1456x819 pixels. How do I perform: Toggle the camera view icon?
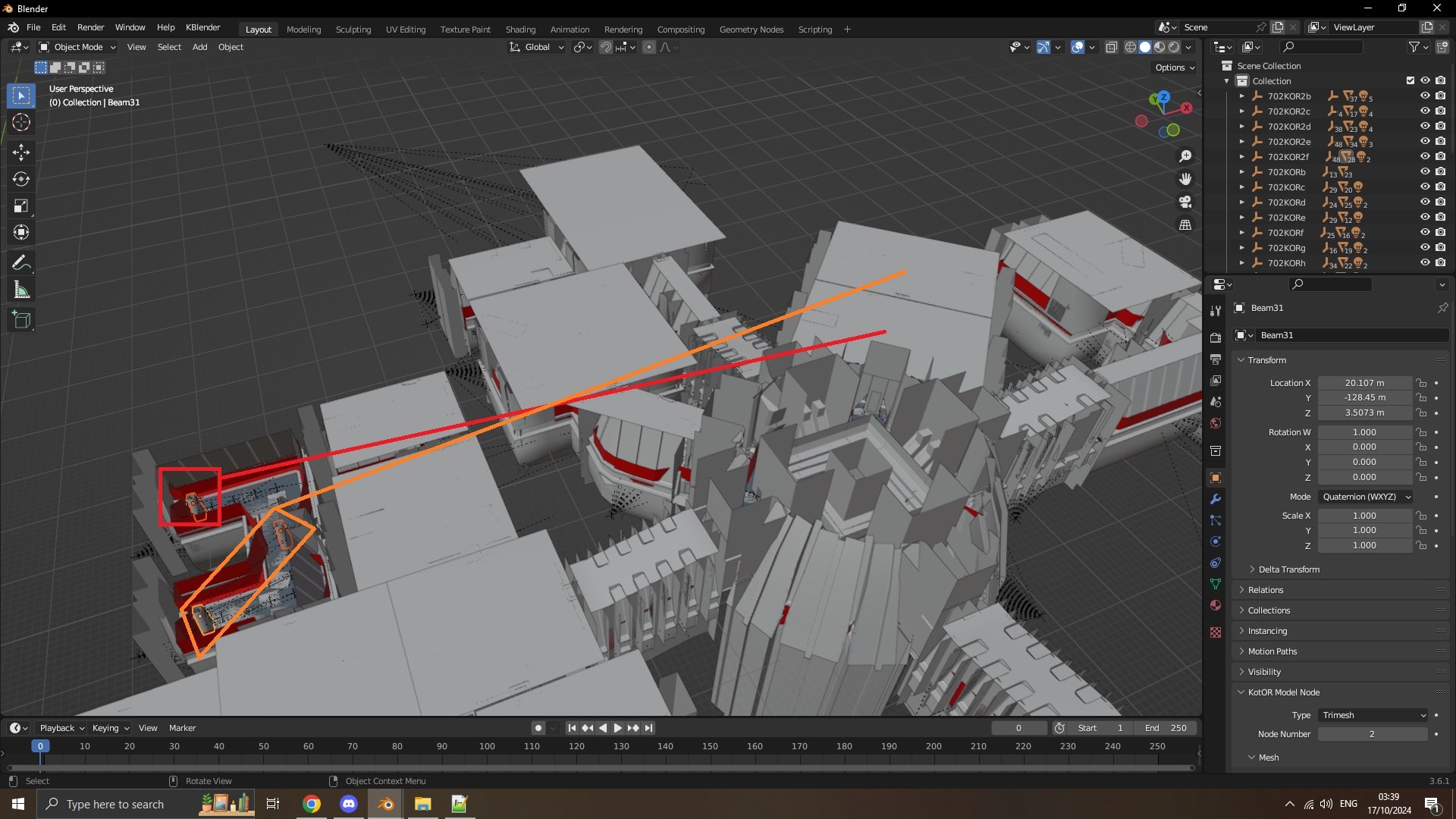click(x=1185, y=202)
